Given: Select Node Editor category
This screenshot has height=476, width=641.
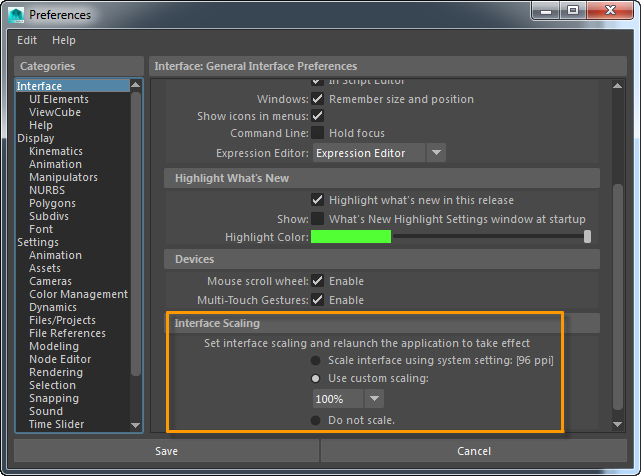Looking at the screenshot, I should tap(60, 359).
